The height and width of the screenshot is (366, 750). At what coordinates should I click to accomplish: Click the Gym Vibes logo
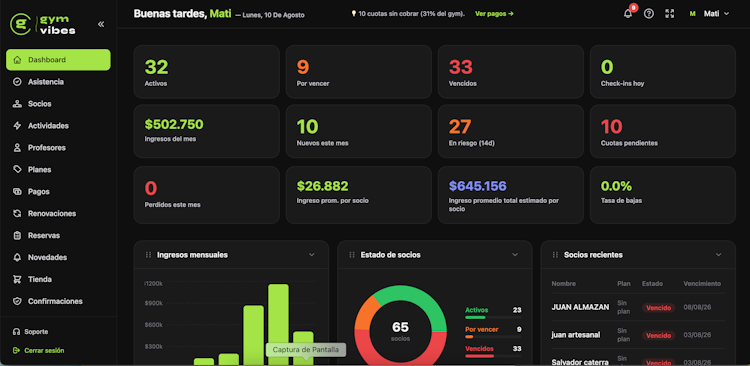point(43,24)
